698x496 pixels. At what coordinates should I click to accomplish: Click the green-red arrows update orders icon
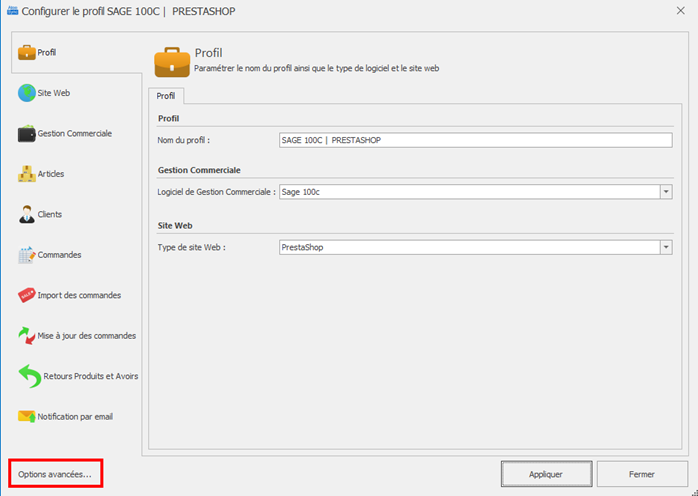[x=27, y=336]
